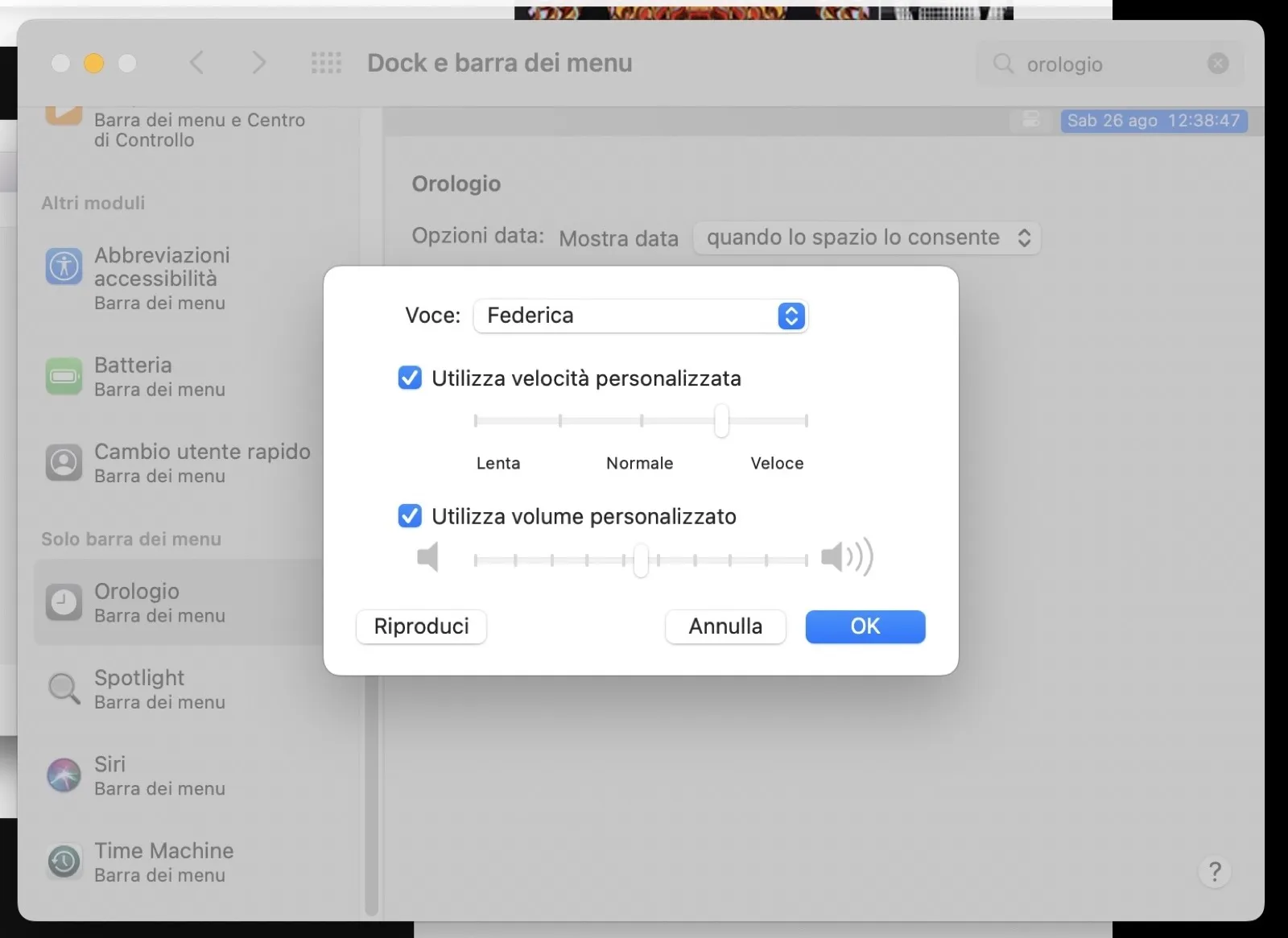The height and width of the screenshot is (938, 1288).
Task: Select Barra dei menu e Centro di Controllo
Action: point(199,130)
